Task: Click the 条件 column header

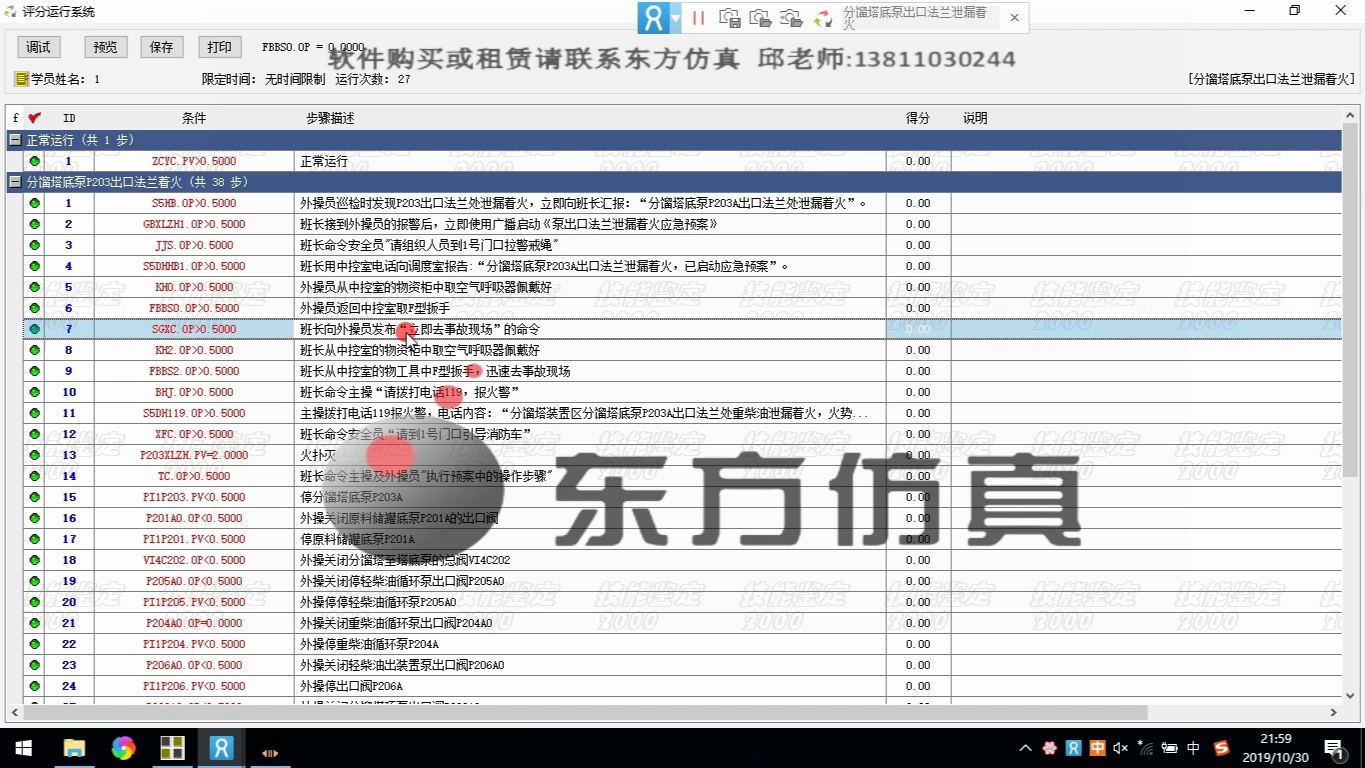Action: tap(194, 118)
